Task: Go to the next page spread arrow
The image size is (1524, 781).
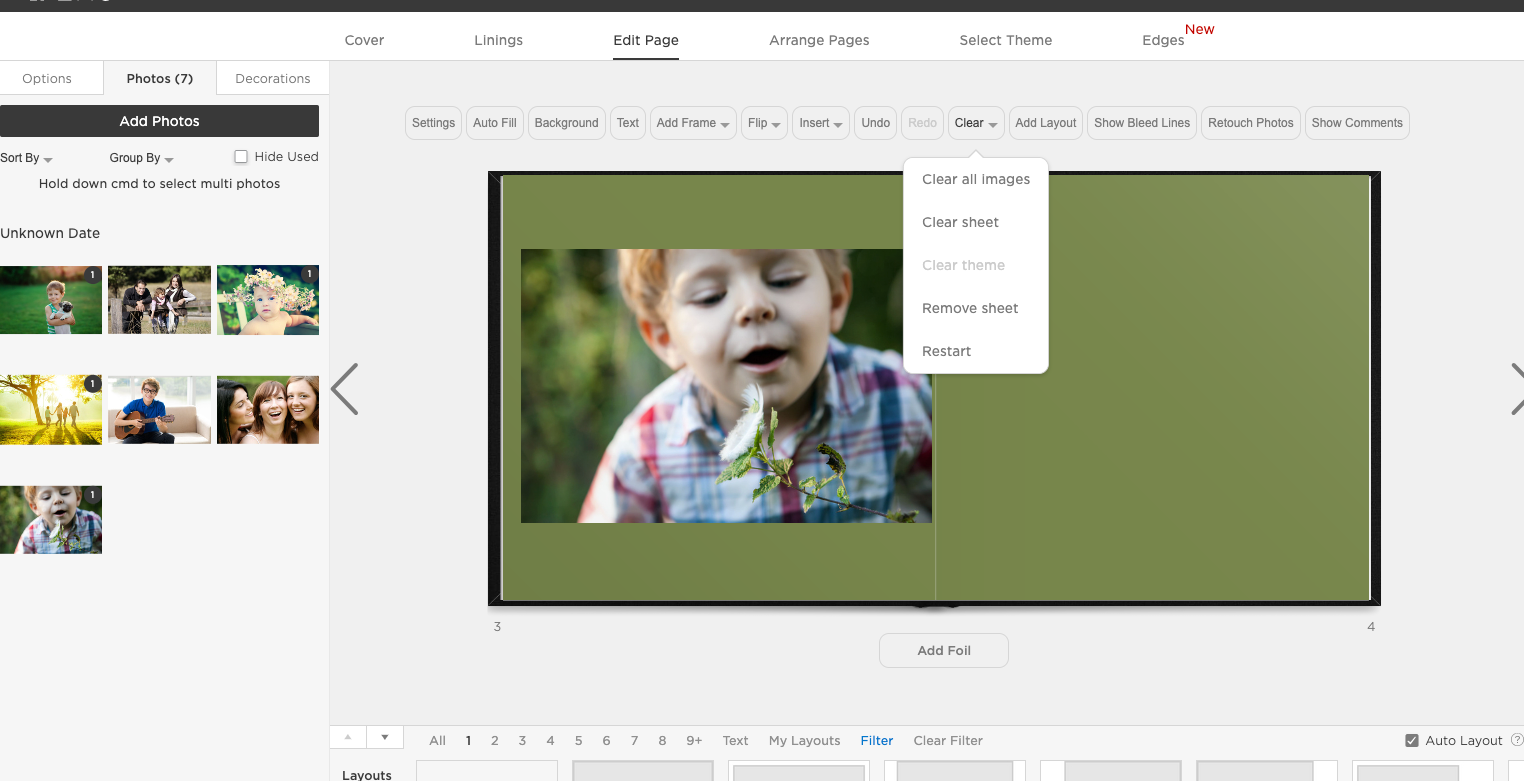Action: click(x=1515, y=389)
